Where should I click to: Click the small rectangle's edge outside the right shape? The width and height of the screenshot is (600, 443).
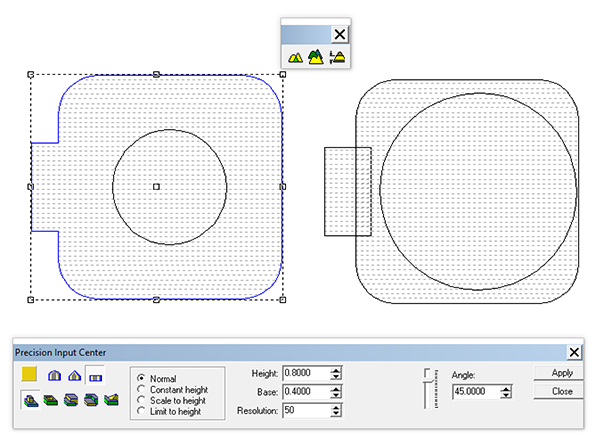[x=325, y=191]
